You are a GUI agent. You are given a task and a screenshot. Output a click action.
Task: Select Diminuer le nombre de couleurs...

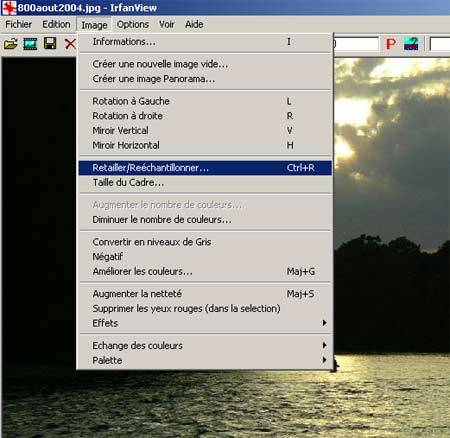[x=205, y=220]
